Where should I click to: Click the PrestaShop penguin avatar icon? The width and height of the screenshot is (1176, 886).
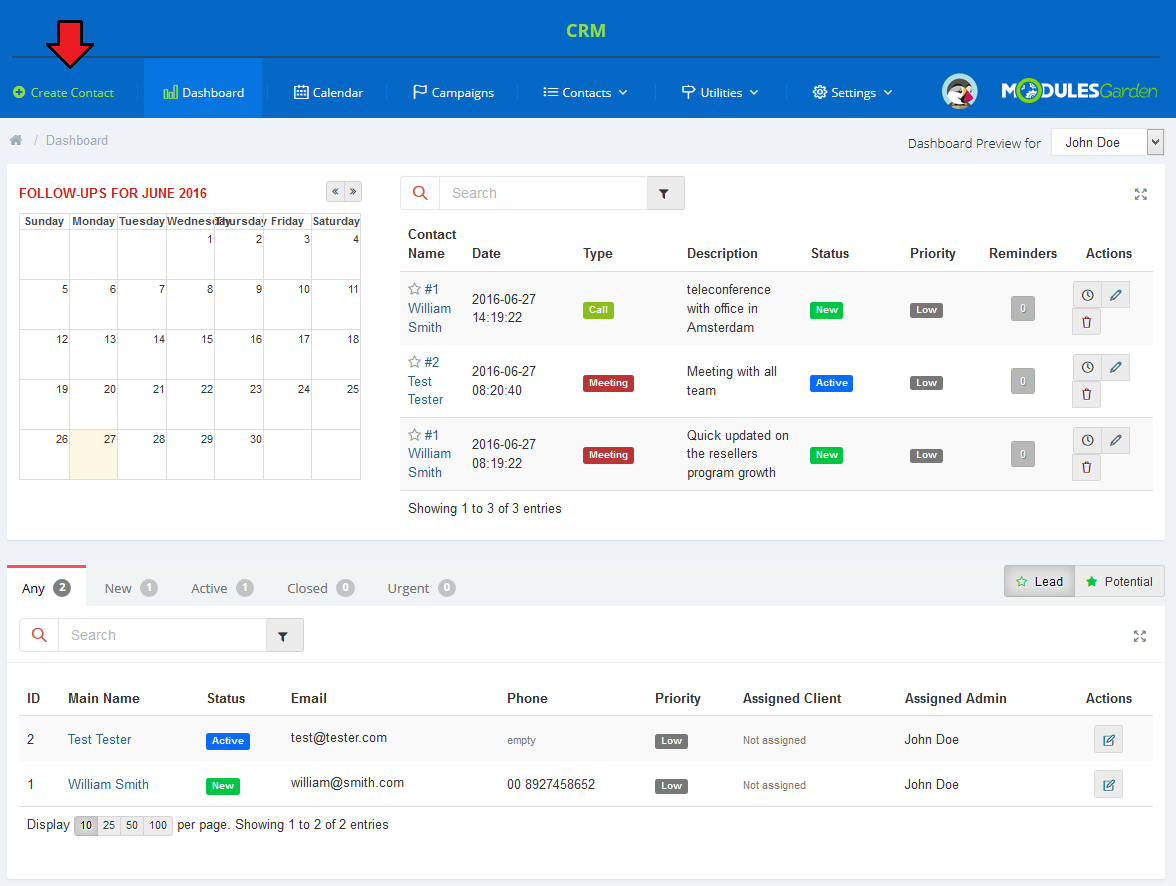coord(959,92)
